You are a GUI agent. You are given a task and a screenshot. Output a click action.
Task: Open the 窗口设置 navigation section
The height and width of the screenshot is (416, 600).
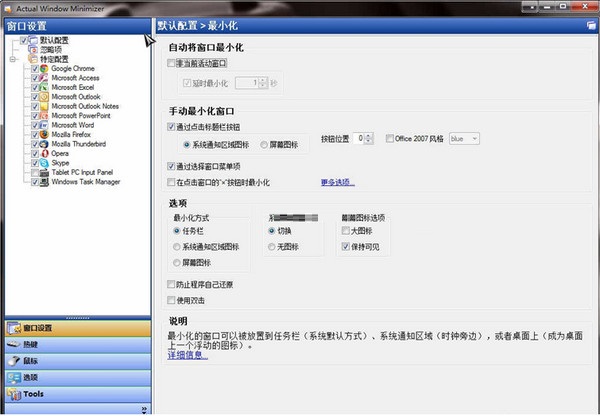pyautogui.click(x=78, y=328)
